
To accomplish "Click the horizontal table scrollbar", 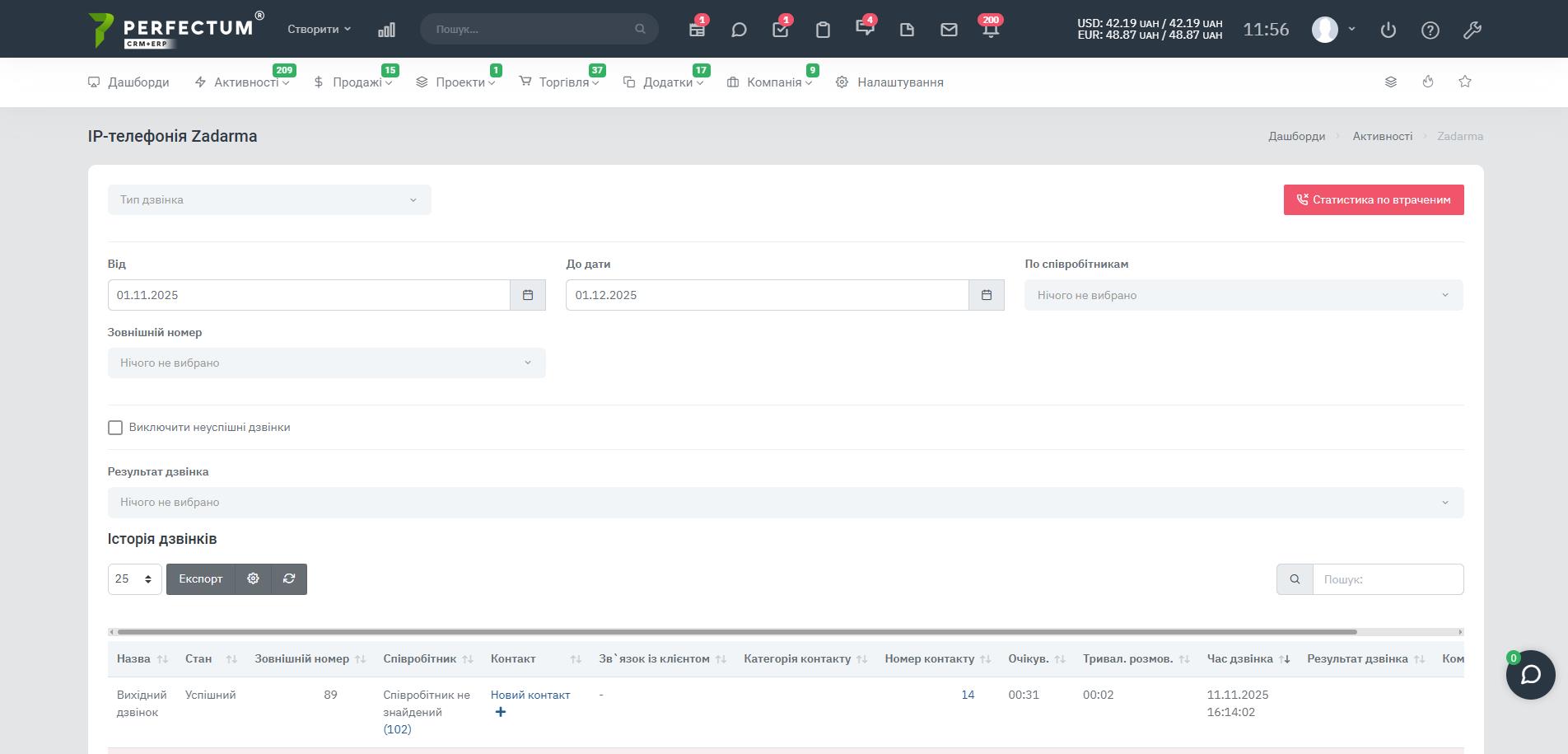I will [736, 632].
